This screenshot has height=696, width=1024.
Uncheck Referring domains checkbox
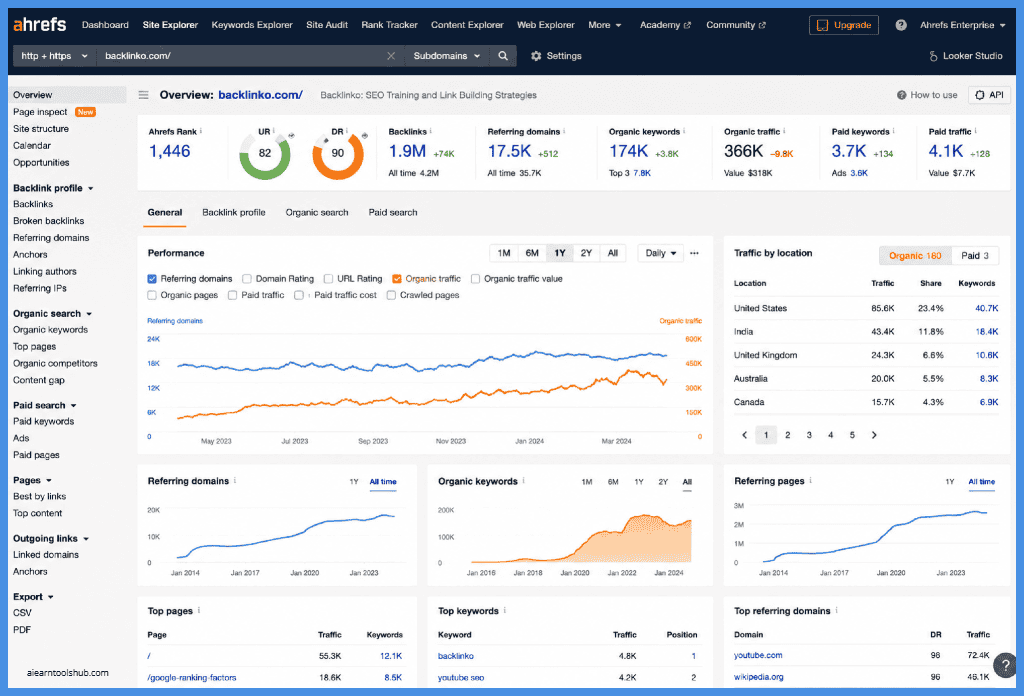pos(152,279)
